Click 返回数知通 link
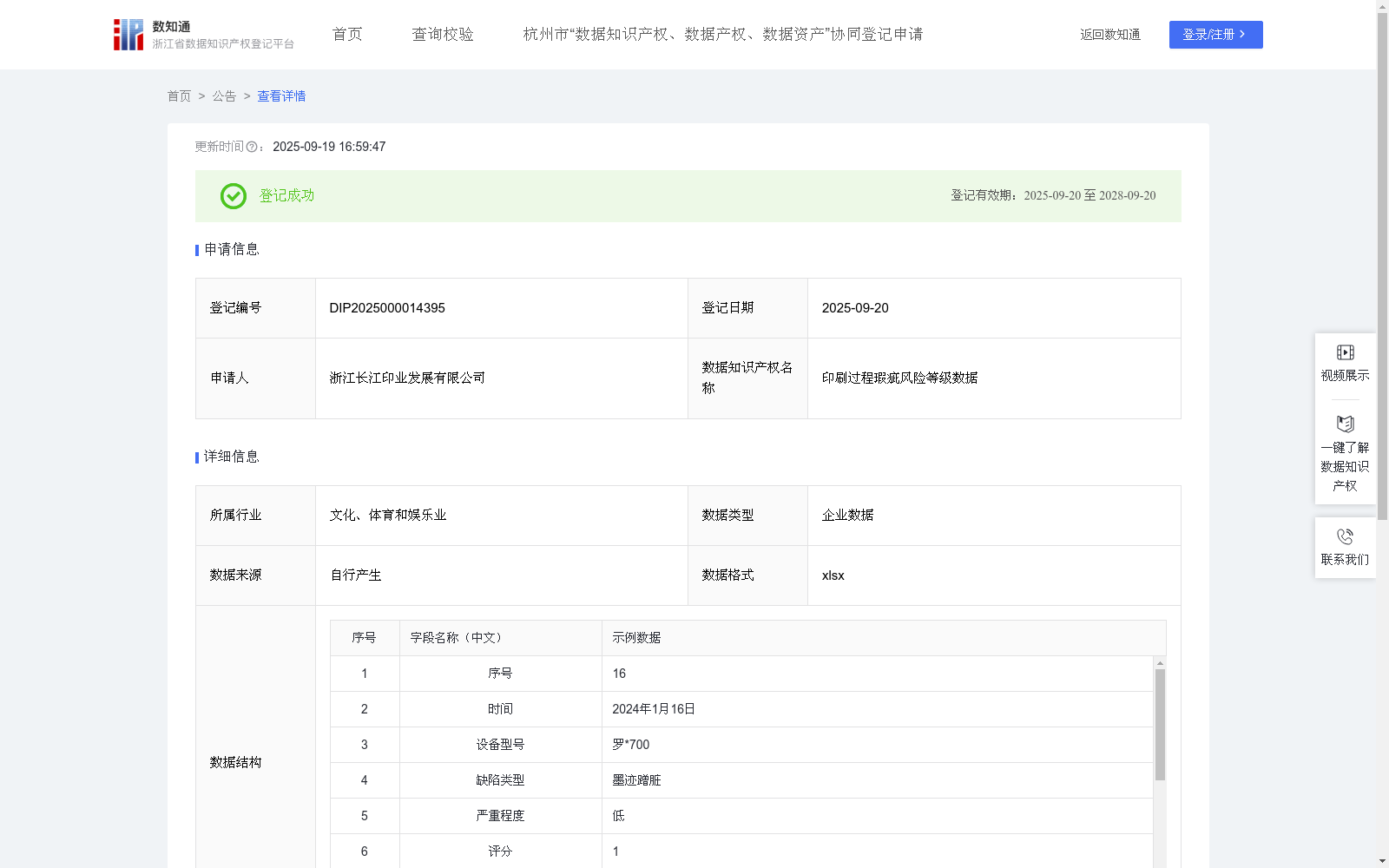The width and height of the screenshot is (1389, 868). pyautogui.click(x=1110, y=35)
